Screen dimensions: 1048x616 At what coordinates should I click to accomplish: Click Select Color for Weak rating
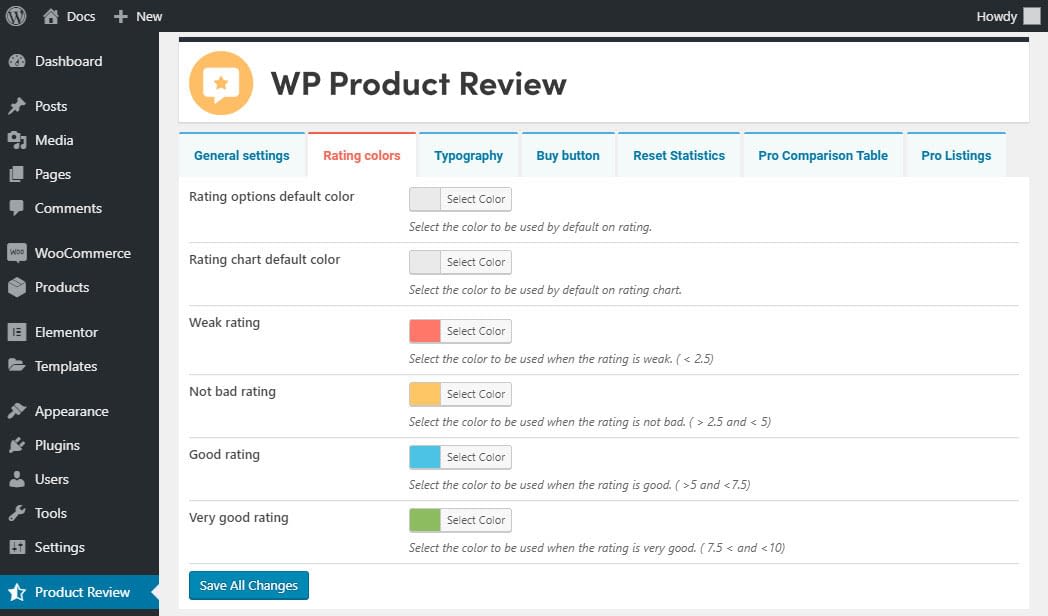(476, 331)
